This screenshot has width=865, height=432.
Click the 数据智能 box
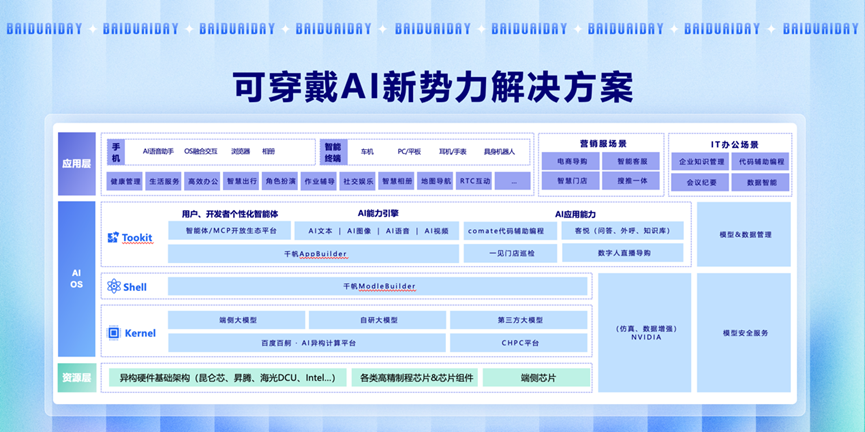761,182
